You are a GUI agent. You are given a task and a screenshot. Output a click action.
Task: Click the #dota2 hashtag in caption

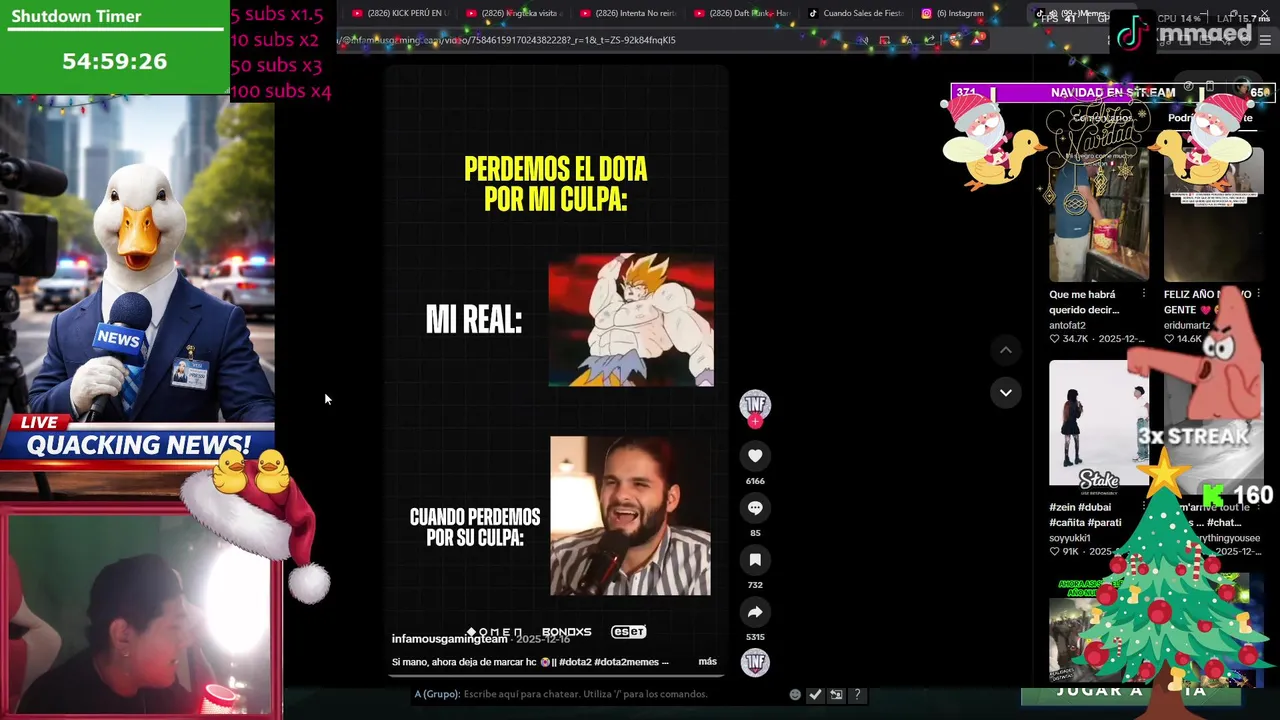575,662
